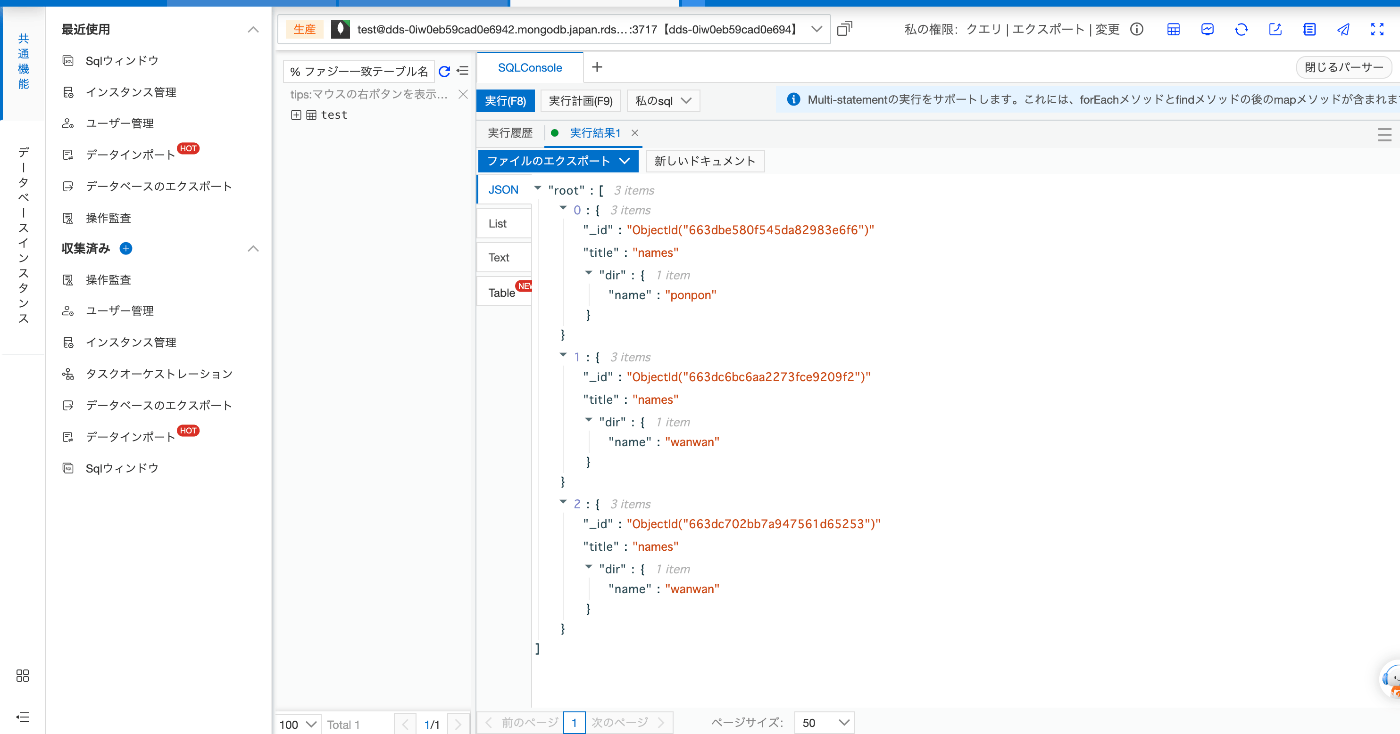The width and height of the screenshot is (1400, 734).
Task: Collapse the 最近使用 section
Action: tap(253, 29)
